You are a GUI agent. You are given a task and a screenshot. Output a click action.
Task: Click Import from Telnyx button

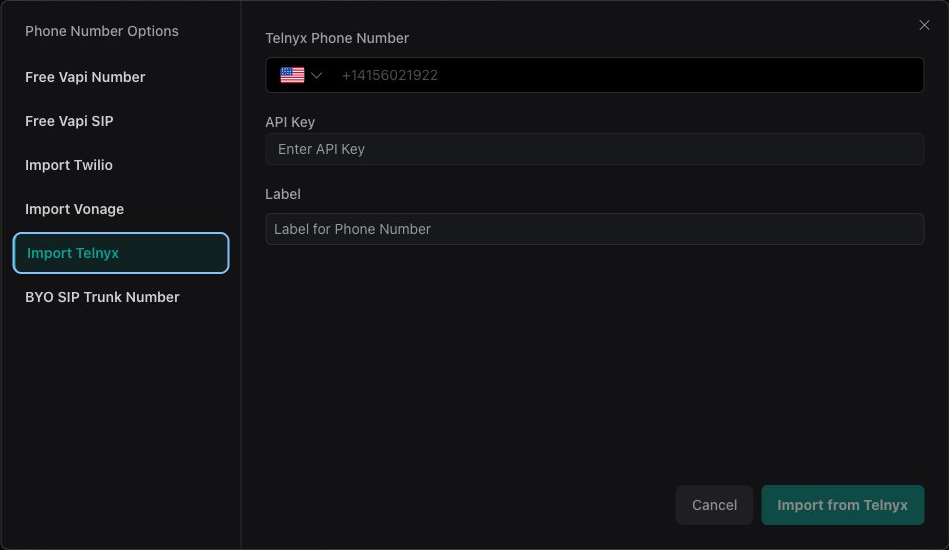(842, 505)
